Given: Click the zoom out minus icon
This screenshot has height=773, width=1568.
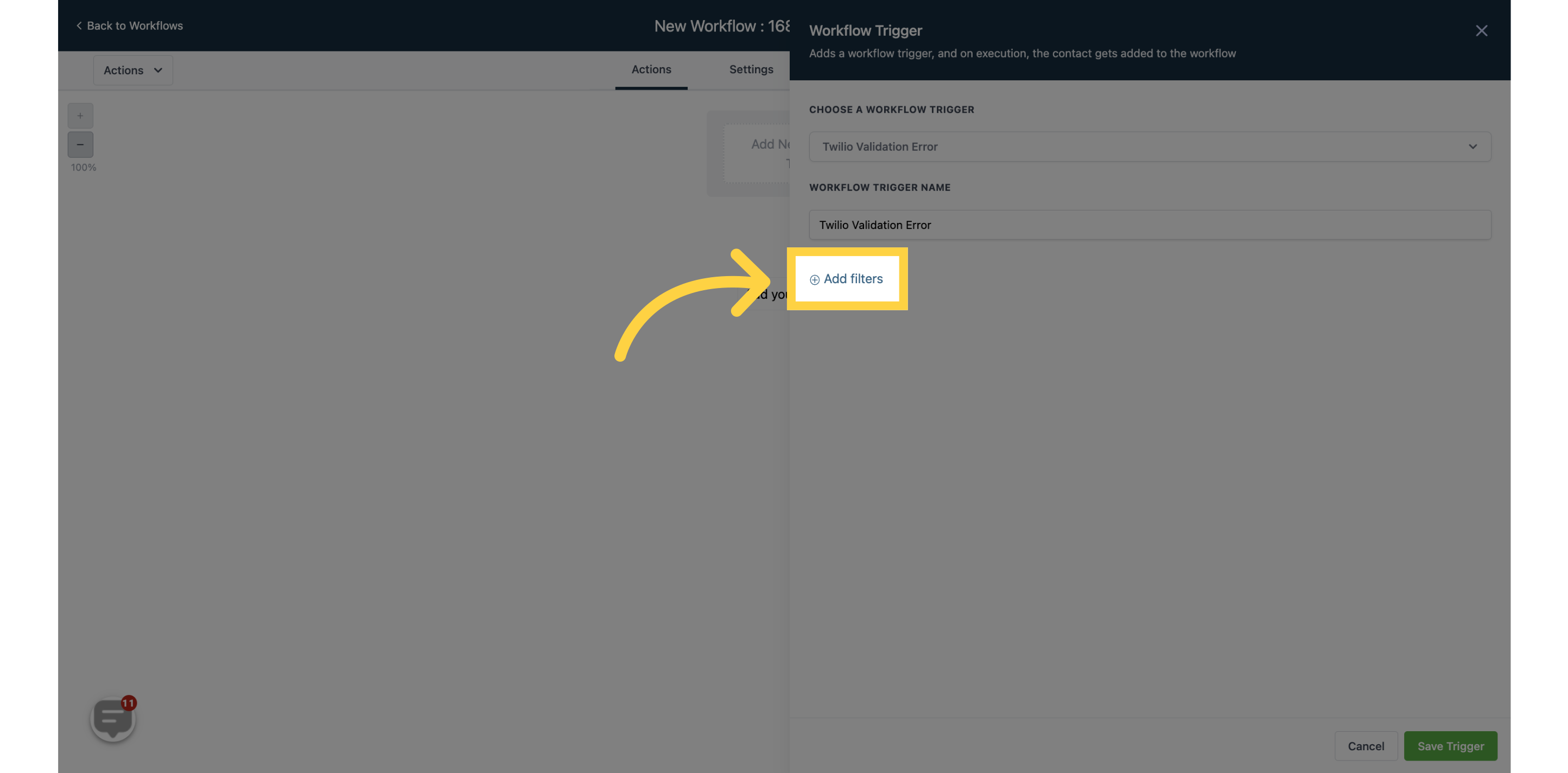Looking at the screenshot, I should coord(80,144).
